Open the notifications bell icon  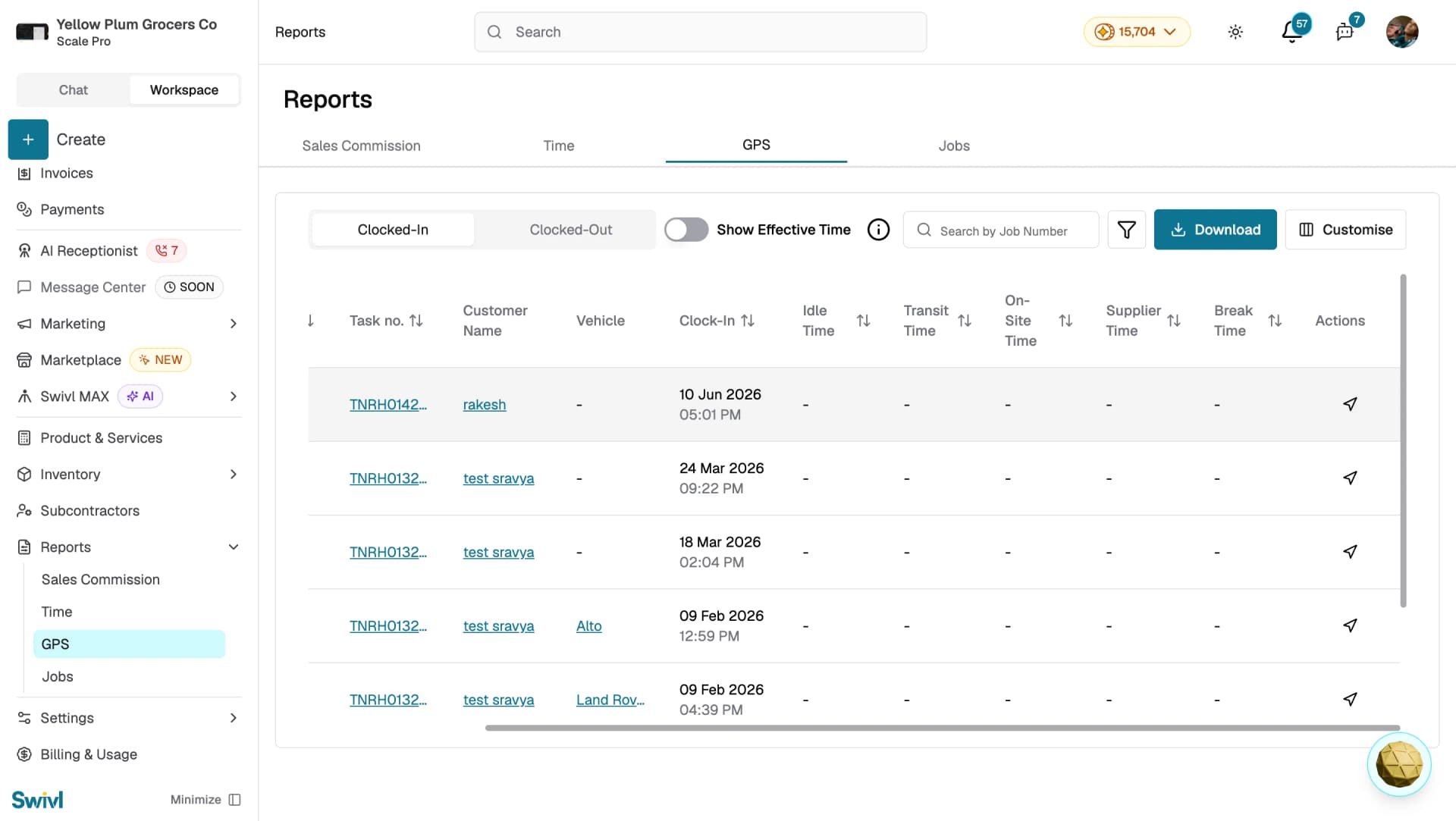(1293, 32)
